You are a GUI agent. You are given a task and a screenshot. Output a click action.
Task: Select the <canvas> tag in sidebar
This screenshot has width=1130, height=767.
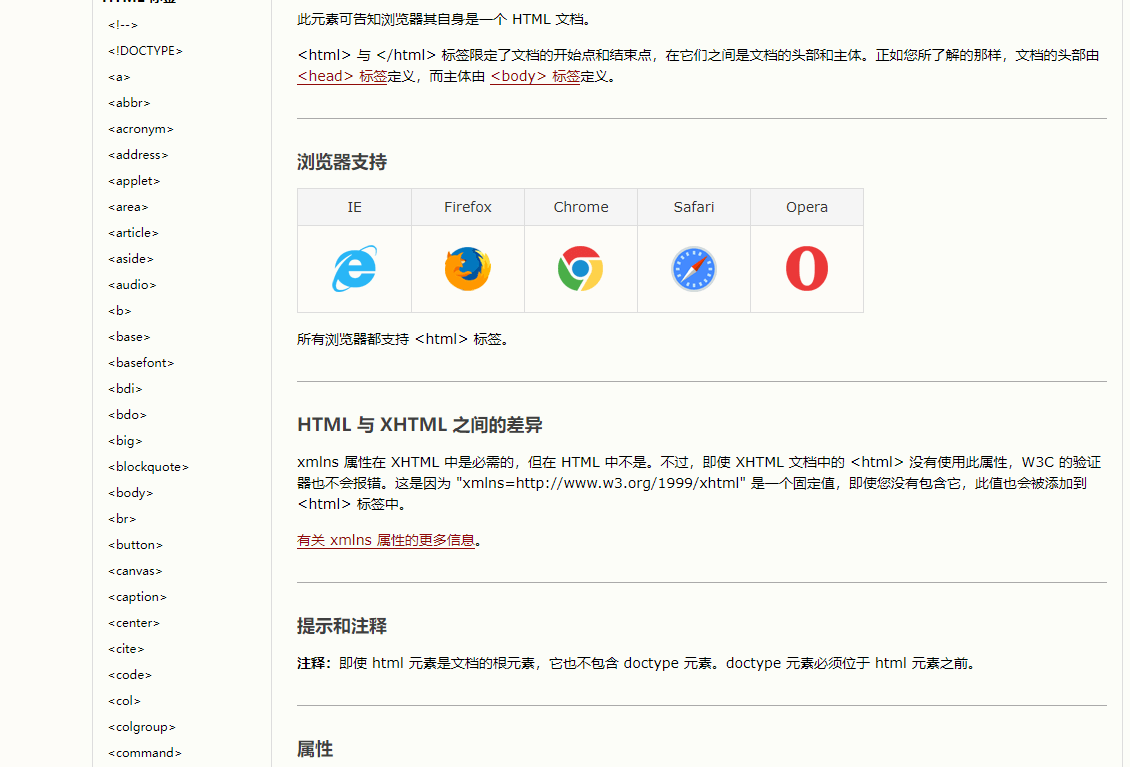(135, 570)
